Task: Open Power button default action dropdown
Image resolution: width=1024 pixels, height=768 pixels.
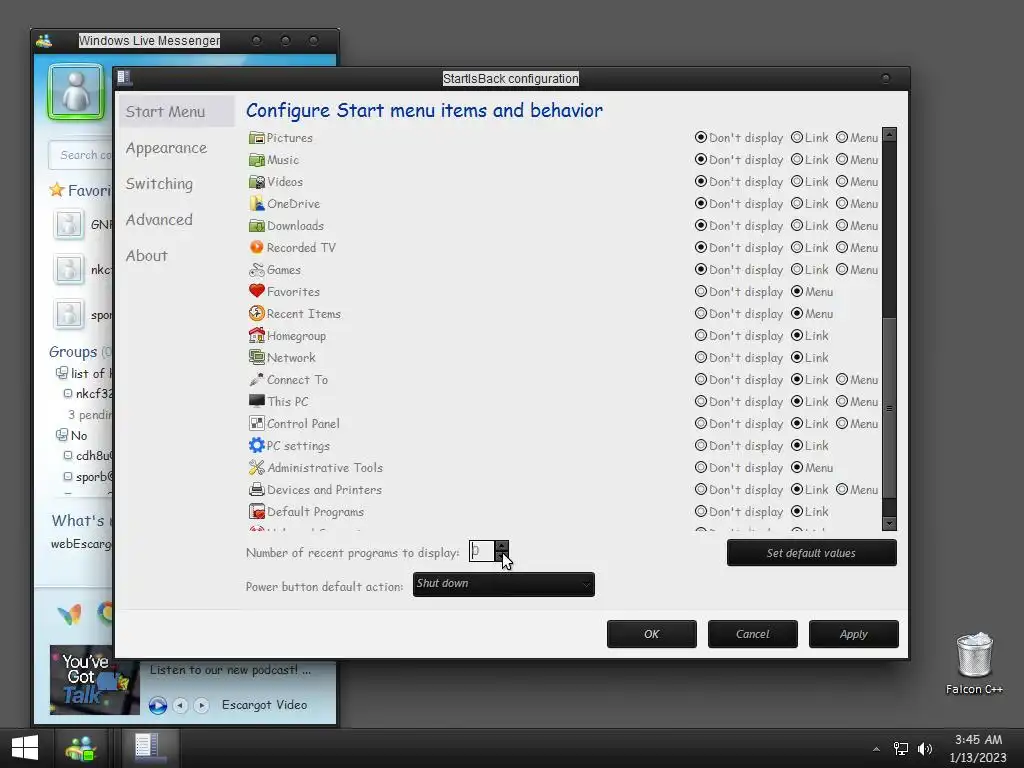Action: pos(504,584)
